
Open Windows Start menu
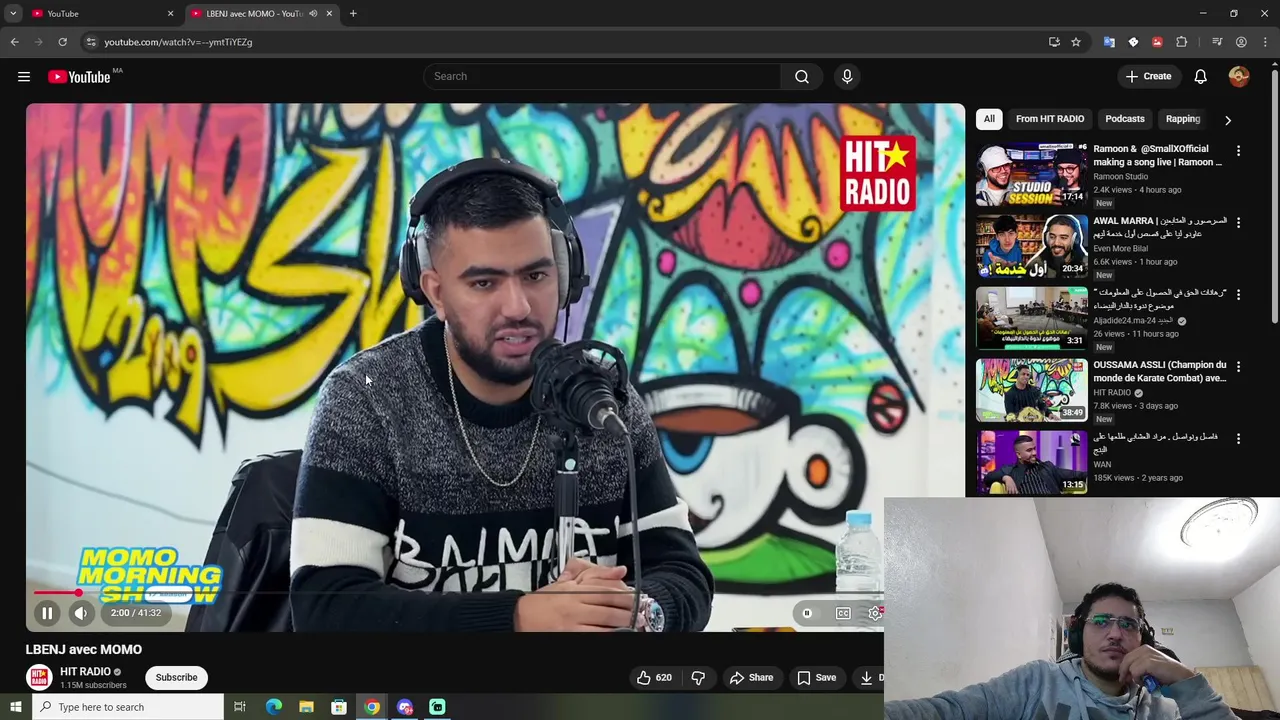[15, 707]
